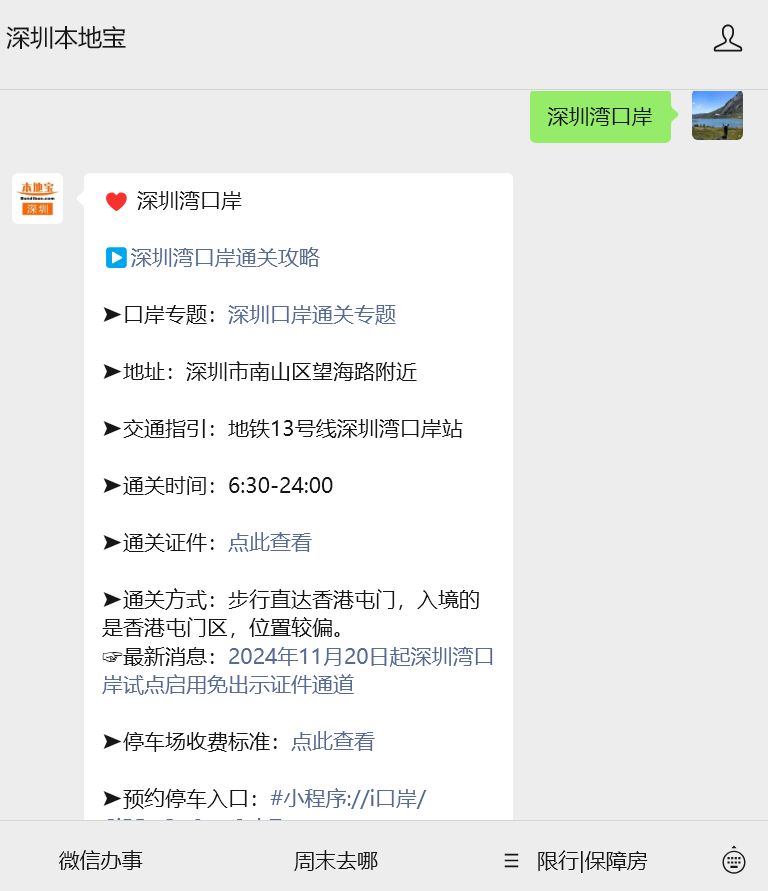
Task: Select the green 深圳湾口岸 sent message bubble
Action: [599, 117]
